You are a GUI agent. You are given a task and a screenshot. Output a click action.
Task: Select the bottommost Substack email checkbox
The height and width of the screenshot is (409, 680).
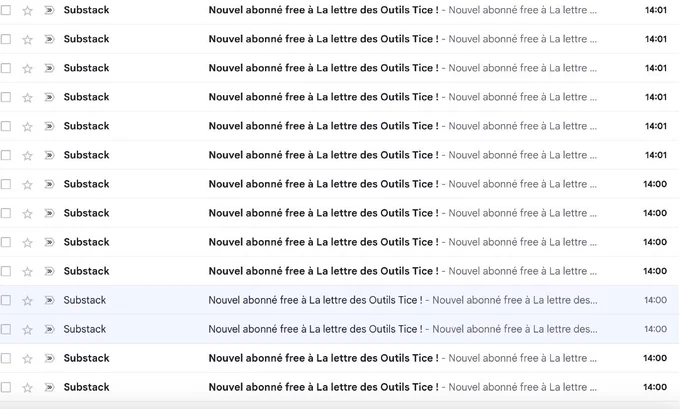point(6,387)
